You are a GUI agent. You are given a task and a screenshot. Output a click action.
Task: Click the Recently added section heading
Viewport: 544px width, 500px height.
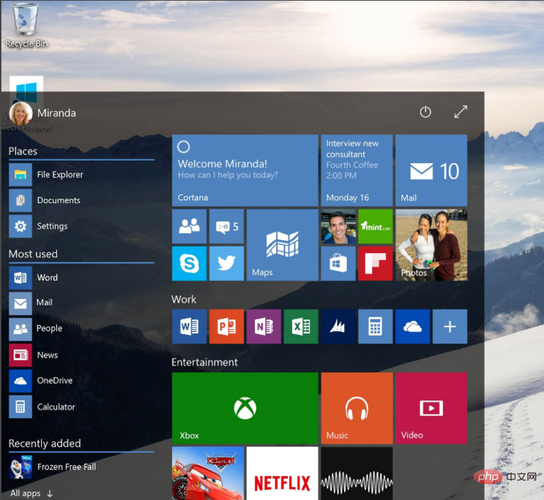tap(45, 443)
